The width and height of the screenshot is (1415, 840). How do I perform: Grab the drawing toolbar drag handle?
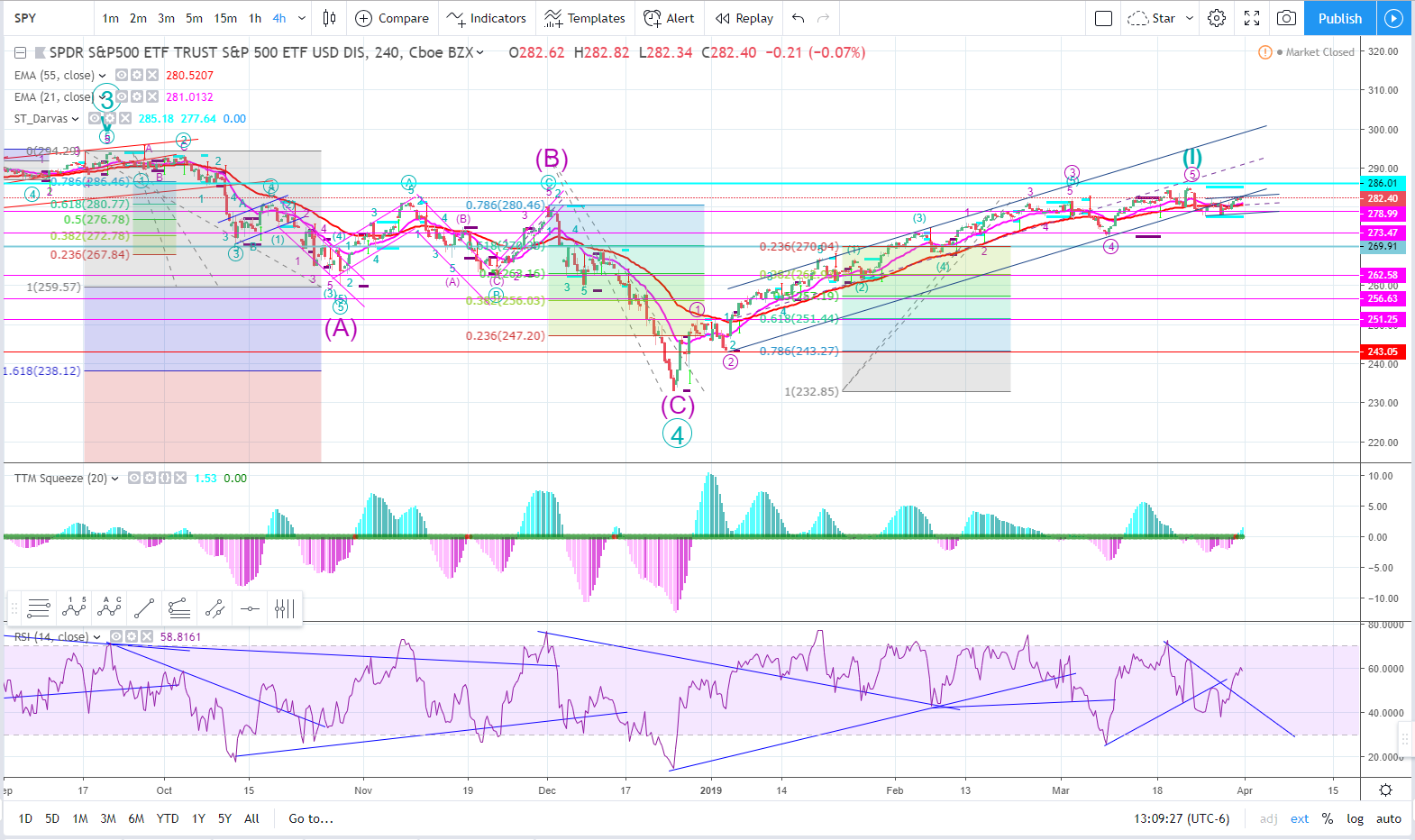[x=14, y=608]
